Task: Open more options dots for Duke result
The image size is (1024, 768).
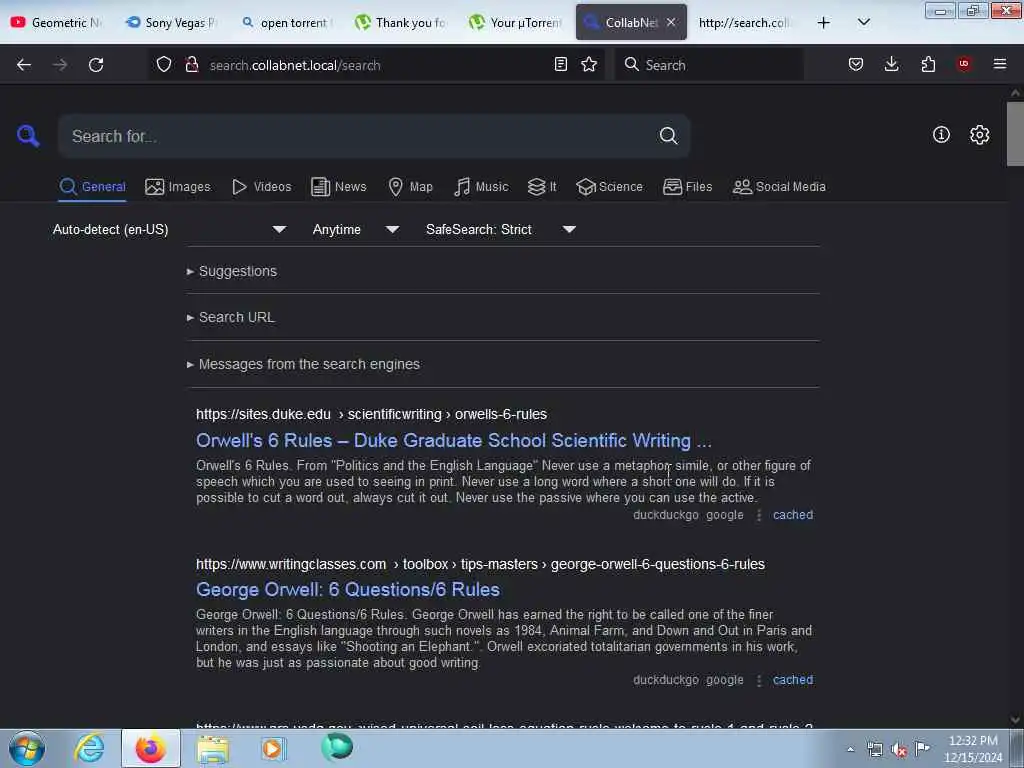Action: pyautogui.click(x=759, y=515)
